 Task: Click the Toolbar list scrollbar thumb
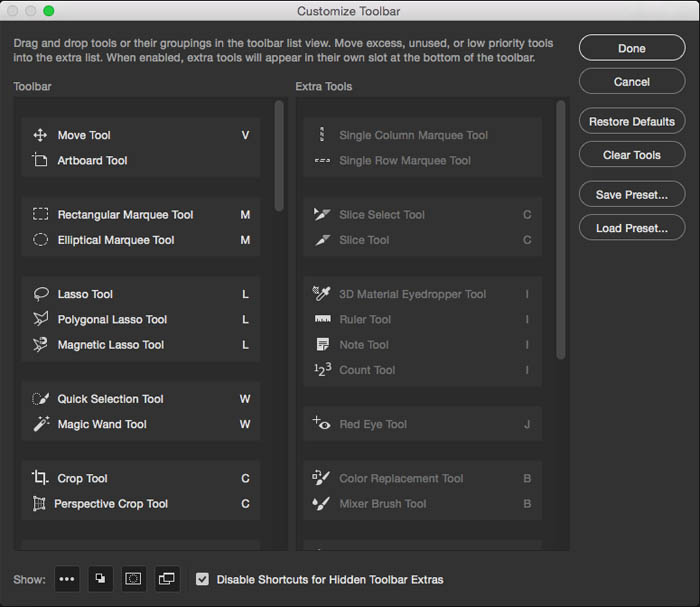279,156
